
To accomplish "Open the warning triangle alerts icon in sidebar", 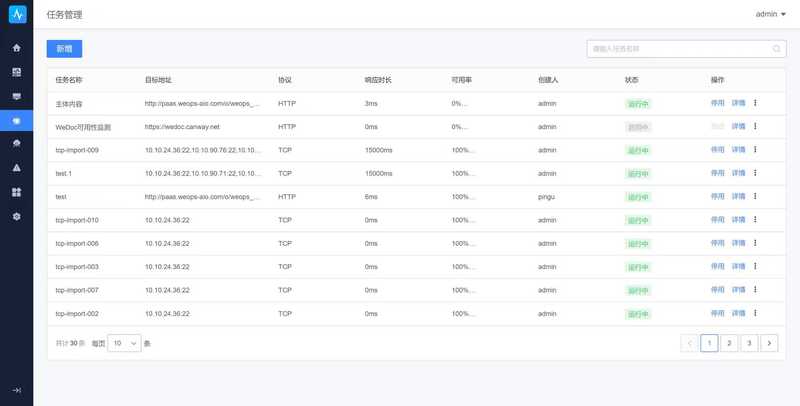I will coord(16,168).
